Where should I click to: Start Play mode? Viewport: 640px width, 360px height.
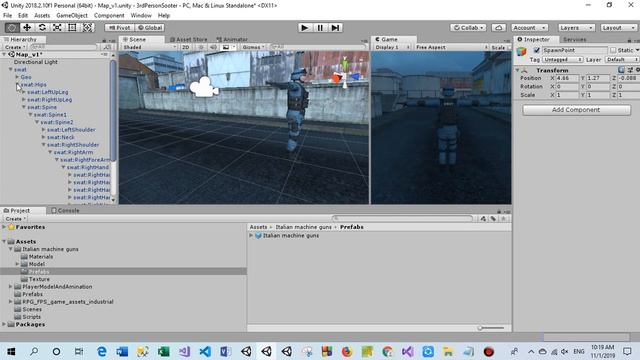click(304, 28)
